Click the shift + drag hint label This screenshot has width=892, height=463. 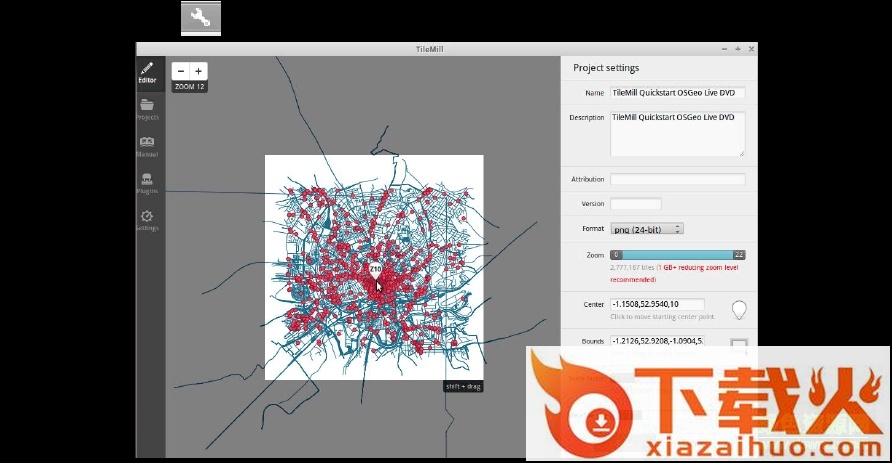coord(463,386)
